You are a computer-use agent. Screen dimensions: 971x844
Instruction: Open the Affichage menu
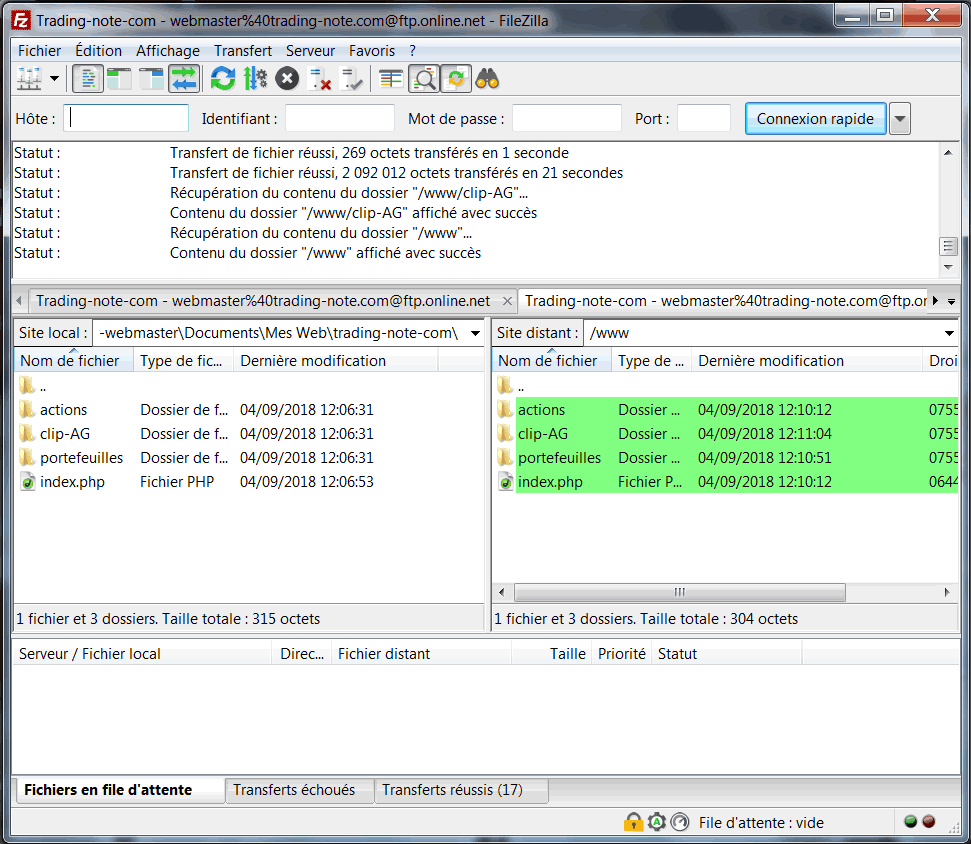click(x=168, y=51)
